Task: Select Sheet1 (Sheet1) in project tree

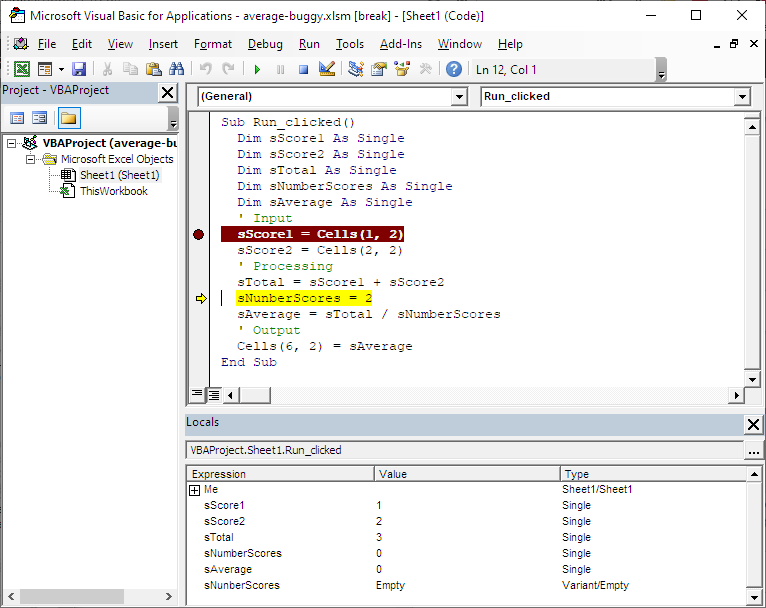Action: 120,175
